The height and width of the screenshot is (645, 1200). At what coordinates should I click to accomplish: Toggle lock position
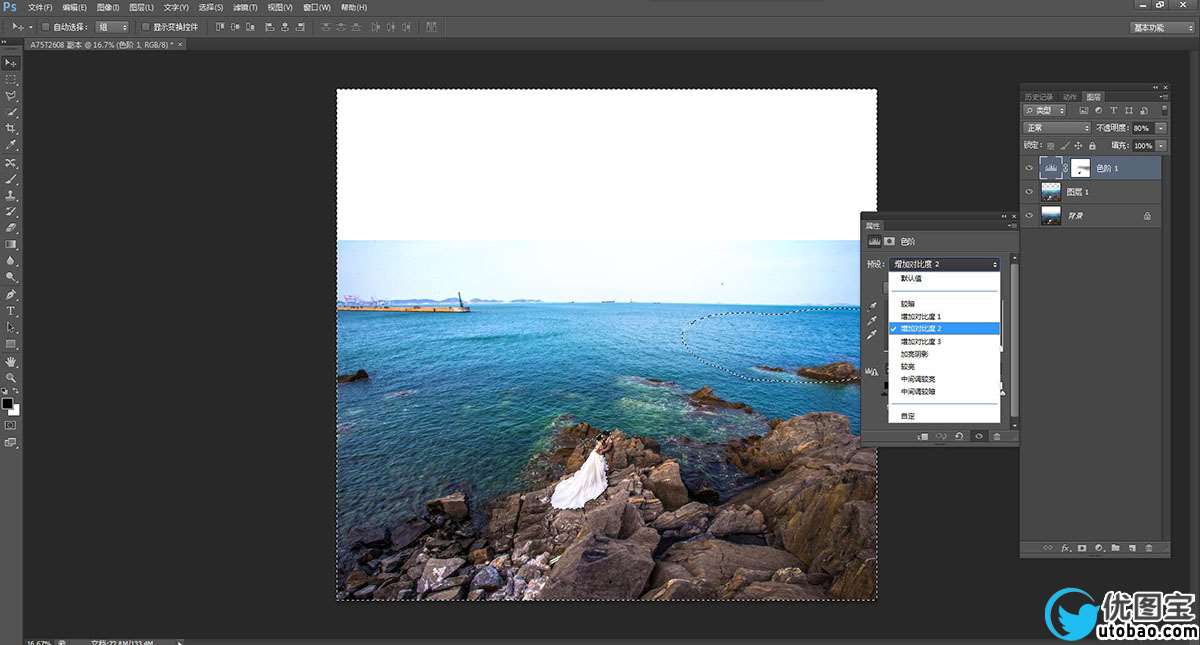coord(1076,146)
